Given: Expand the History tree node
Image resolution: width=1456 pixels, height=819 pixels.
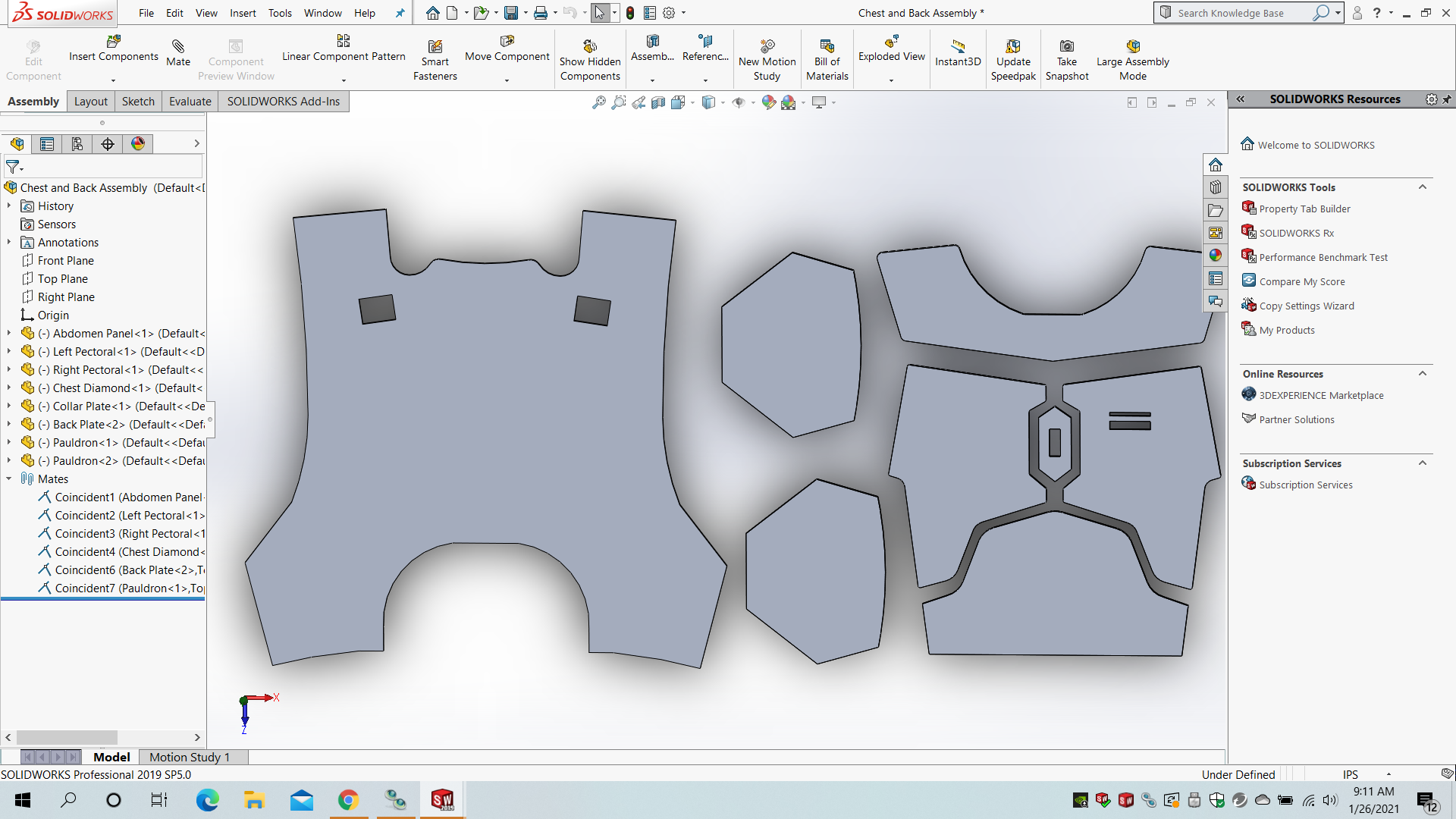Looking at the screenshot, I should [x=8, y=206].
